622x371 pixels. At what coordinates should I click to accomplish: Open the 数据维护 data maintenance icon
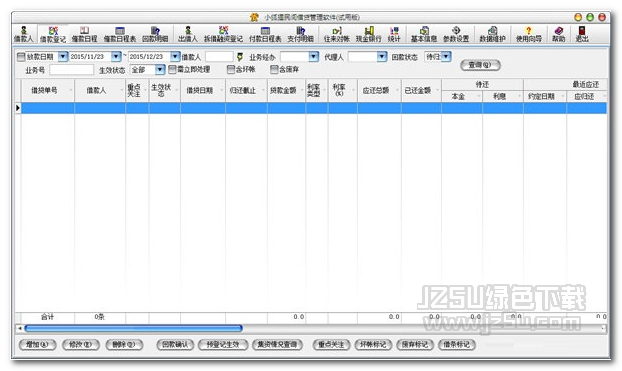[492, 34]
